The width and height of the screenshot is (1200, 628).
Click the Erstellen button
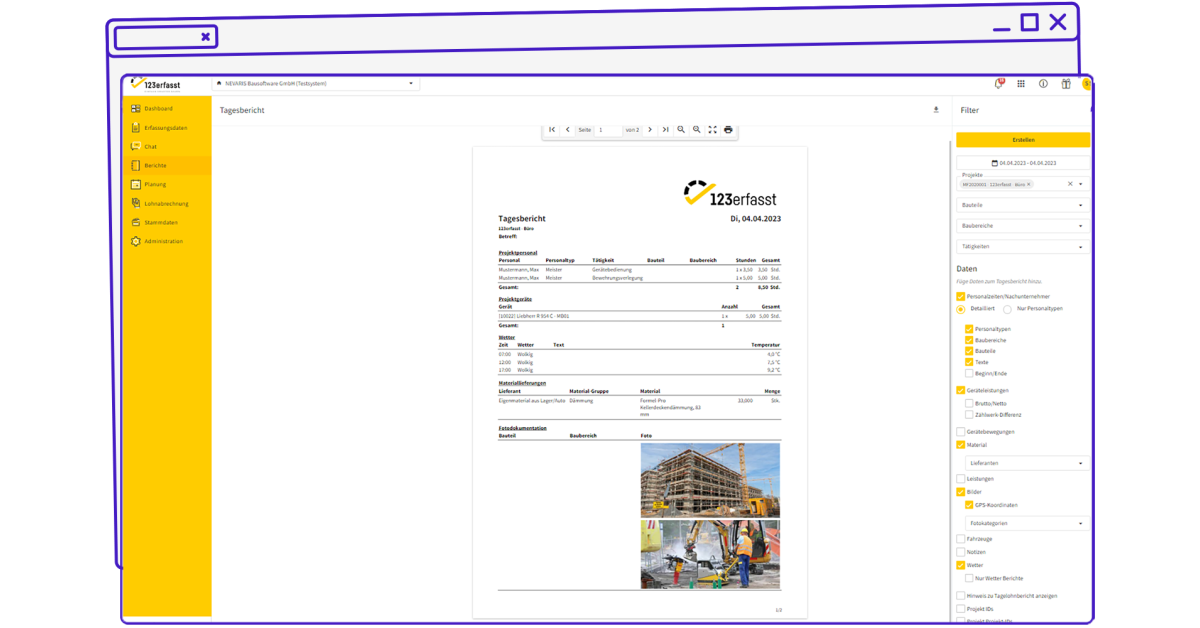(1023, 140)
